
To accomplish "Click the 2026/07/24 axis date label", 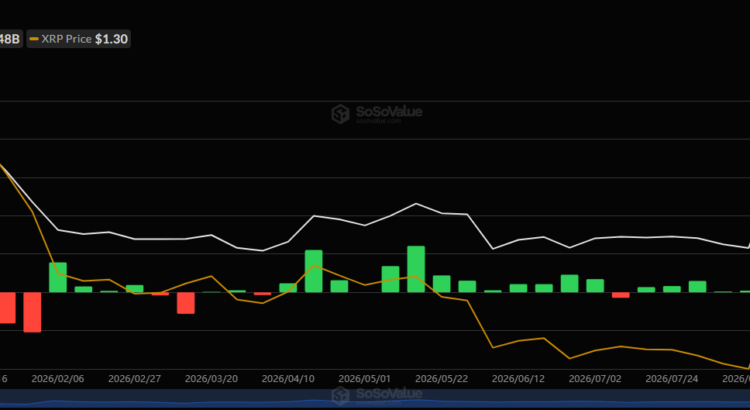I will coord(672,379).
